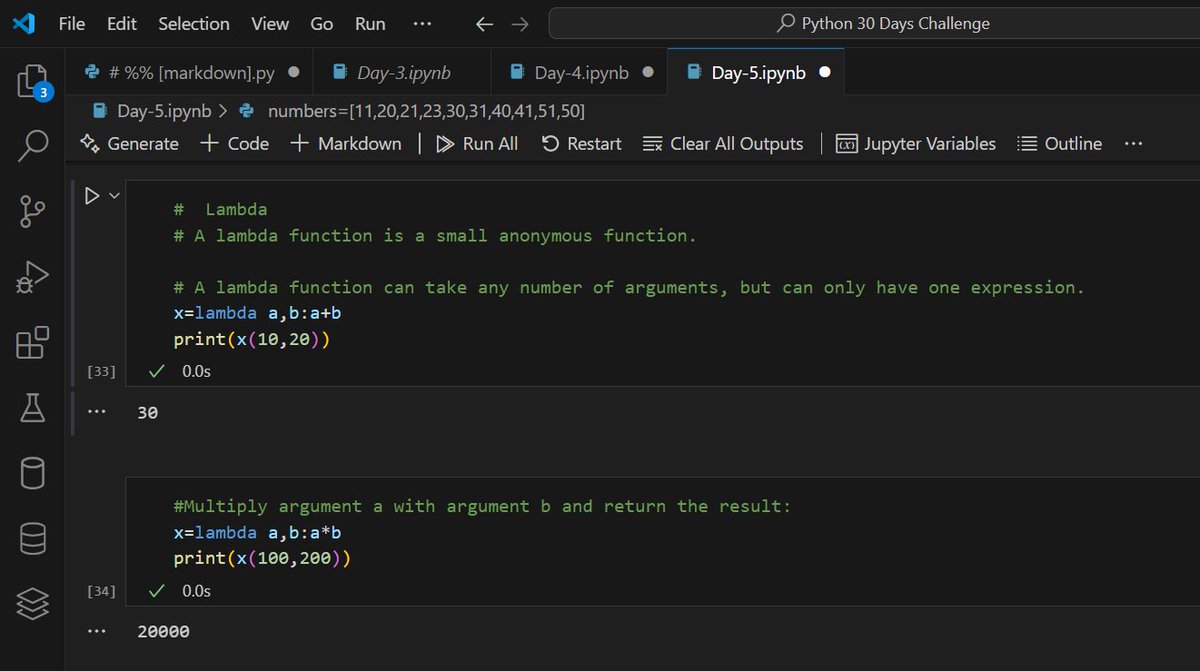Open run options dropdown beside cell run button
The height and width of the screenshot is (671, 1200).
click(x=114, y=196)
